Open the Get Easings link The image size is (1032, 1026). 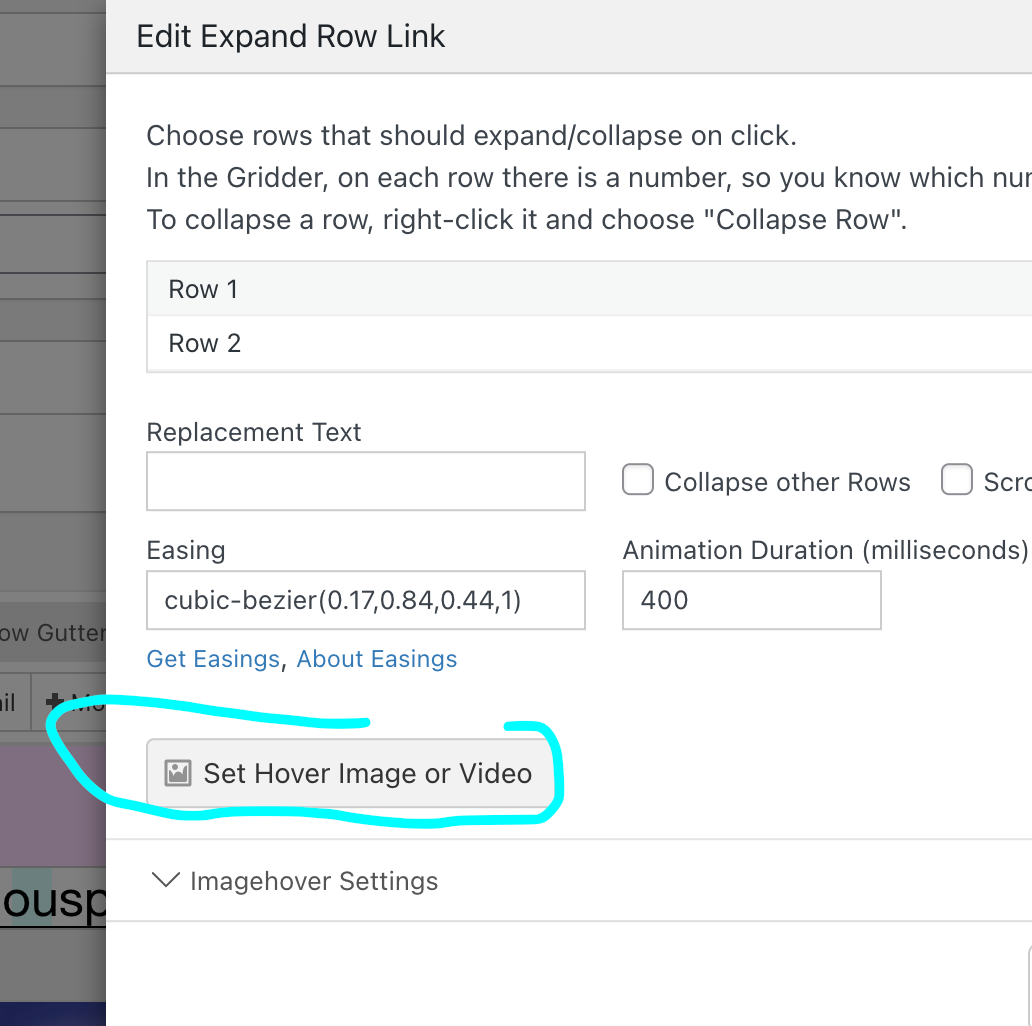(213, 659)
